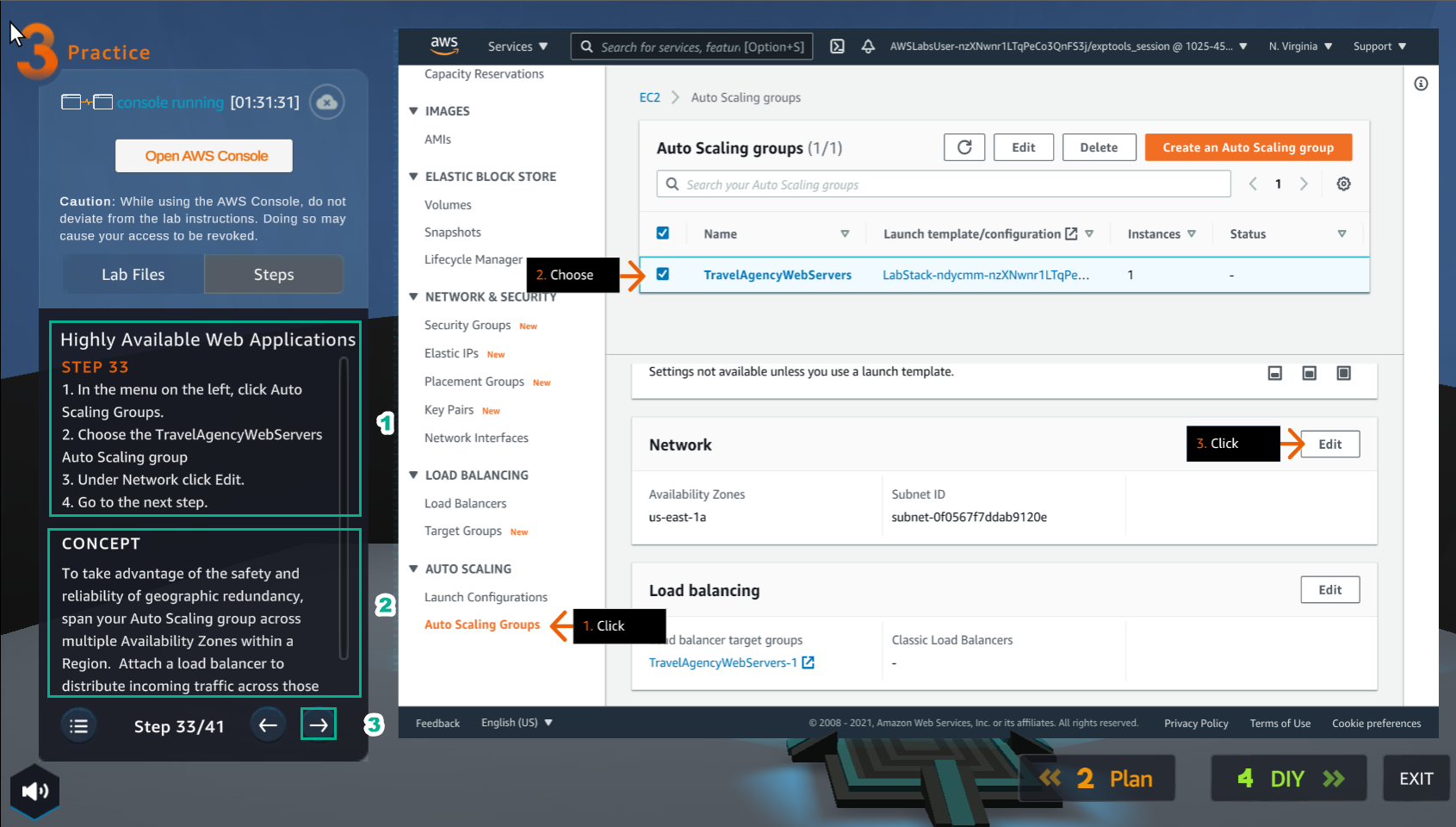Focus the services search box
Screen dimensions: 1456x827
pyautogui.click(x=691, y=47)
